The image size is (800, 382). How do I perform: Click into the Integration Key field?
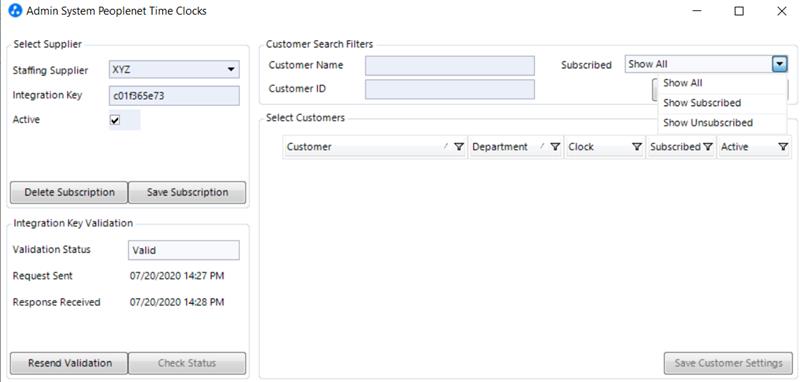tap(174, 96)
